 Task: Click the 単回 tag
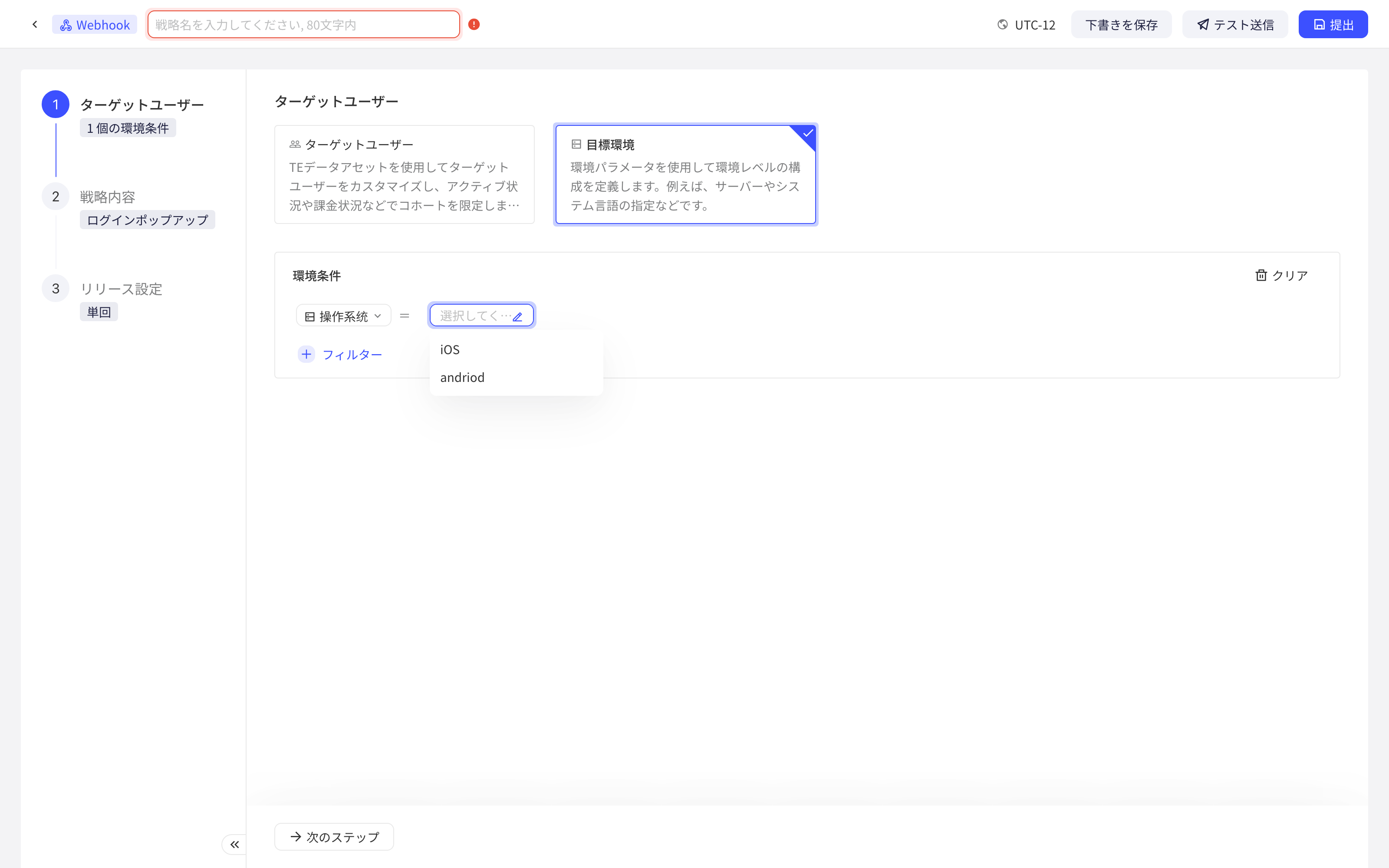tap(99, 312)
